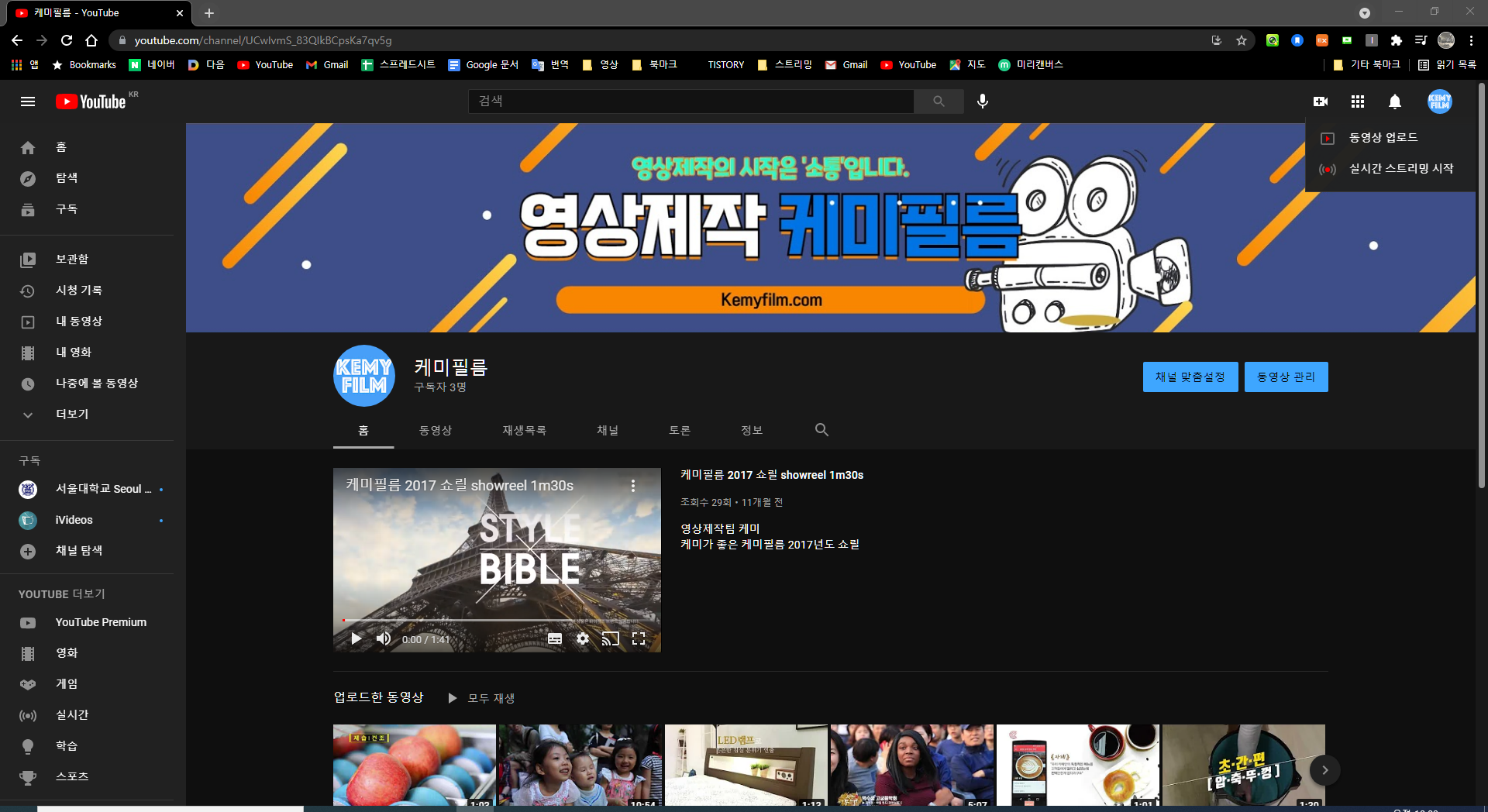1488x812 pixels.
Task: Toggle subtitles in video player
Action: pos(555,638)
